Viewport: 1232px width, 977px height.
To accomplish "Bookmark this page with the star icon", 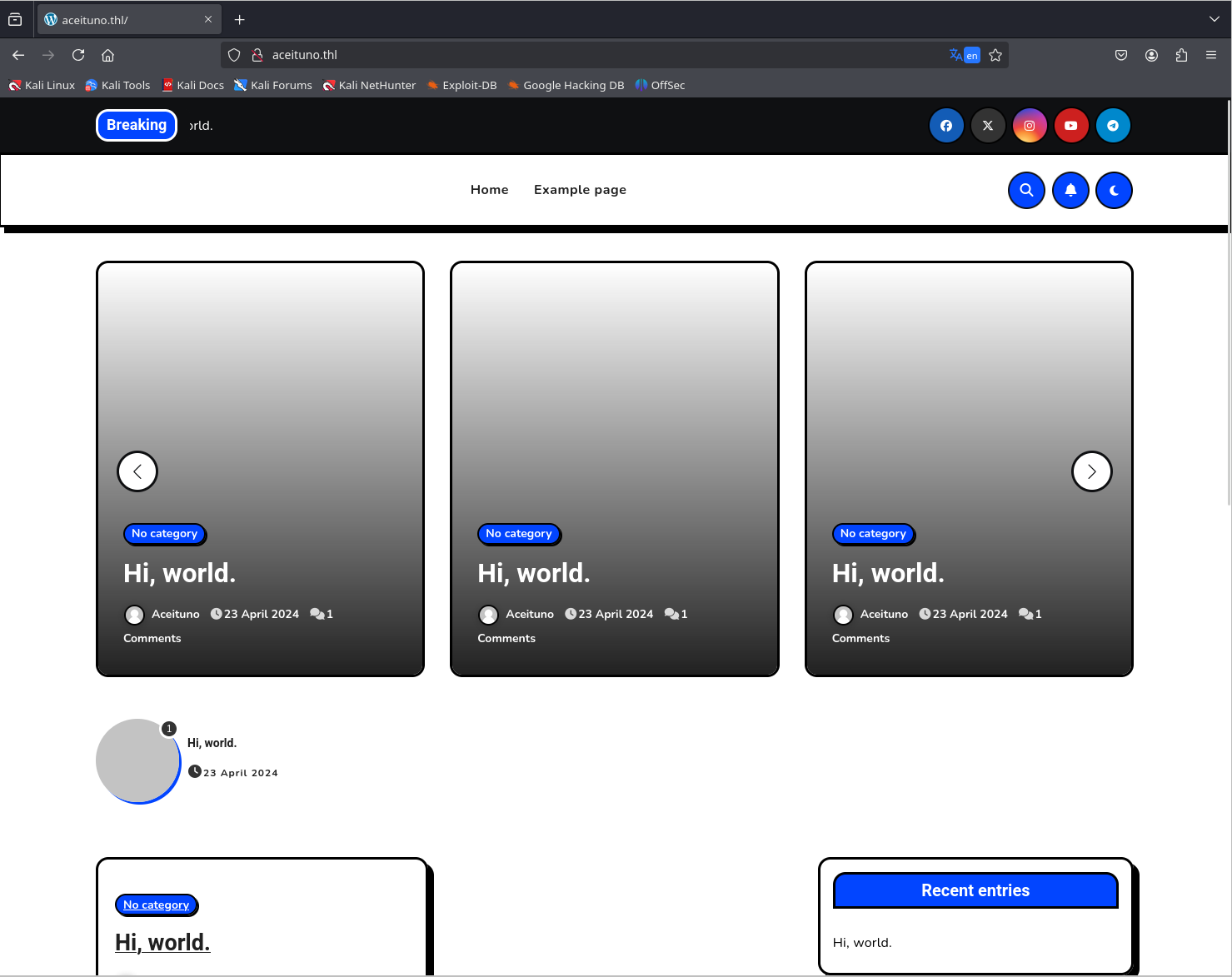I will click(995, 55).
